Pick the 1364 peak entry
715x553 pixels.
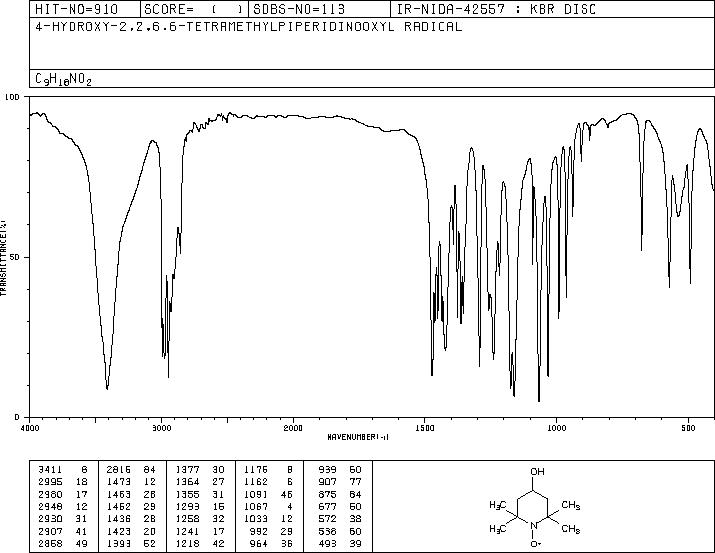tap(200, 482)
